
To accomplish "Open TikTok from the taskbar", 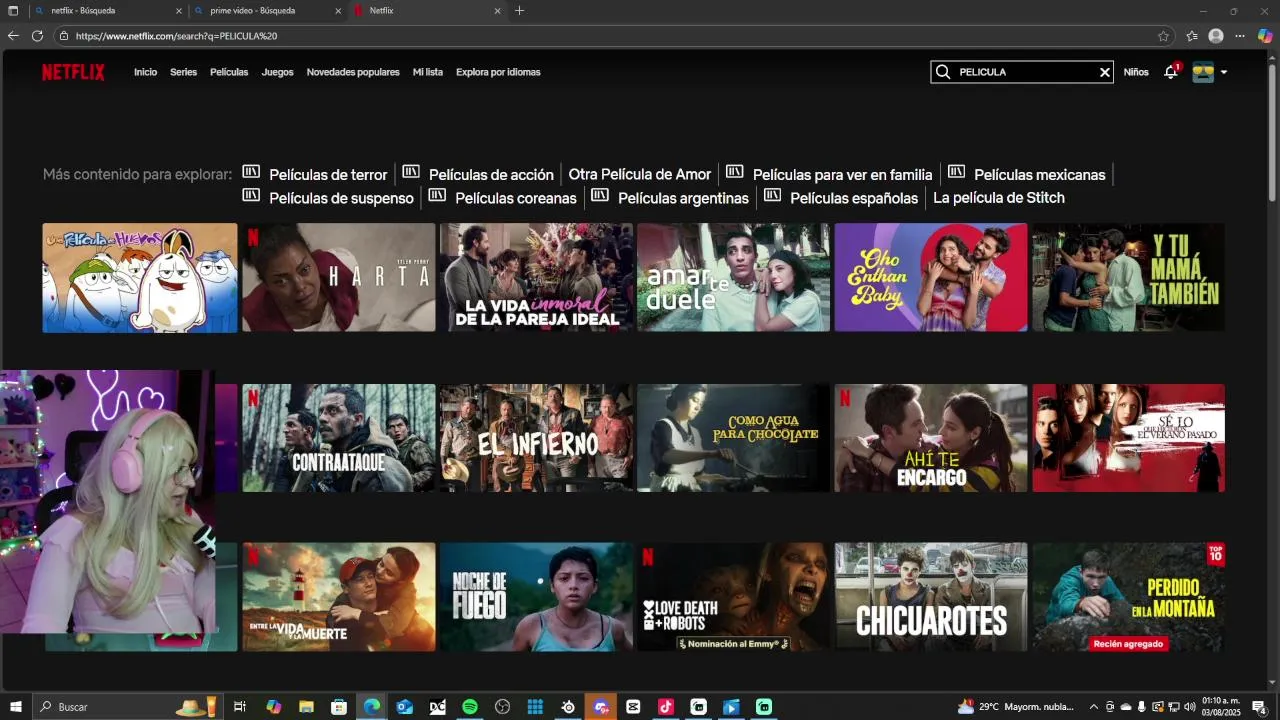I will [666, 707].
